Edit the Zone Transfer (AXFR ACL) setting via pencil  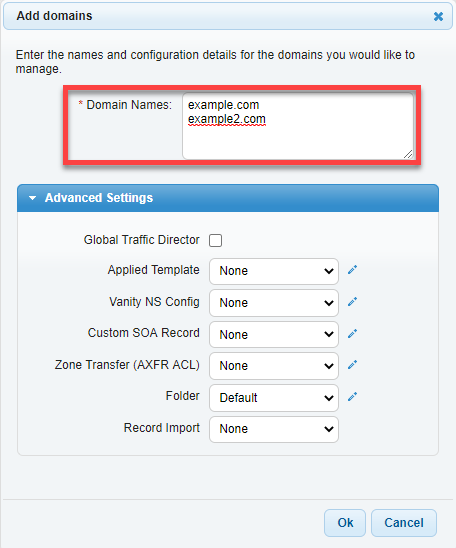(352, 365)
